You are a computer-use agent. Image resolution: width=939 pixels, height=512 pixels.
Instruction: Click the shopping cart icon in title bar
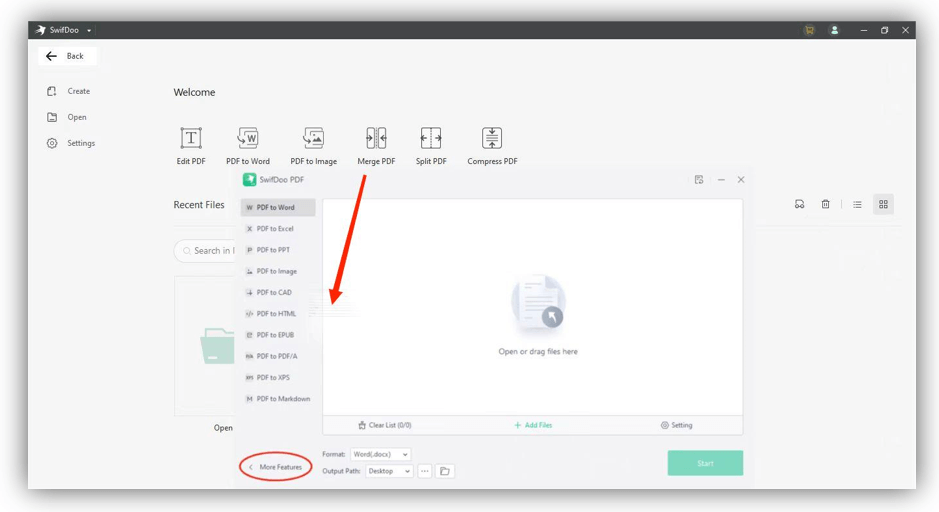coord(810,30)
